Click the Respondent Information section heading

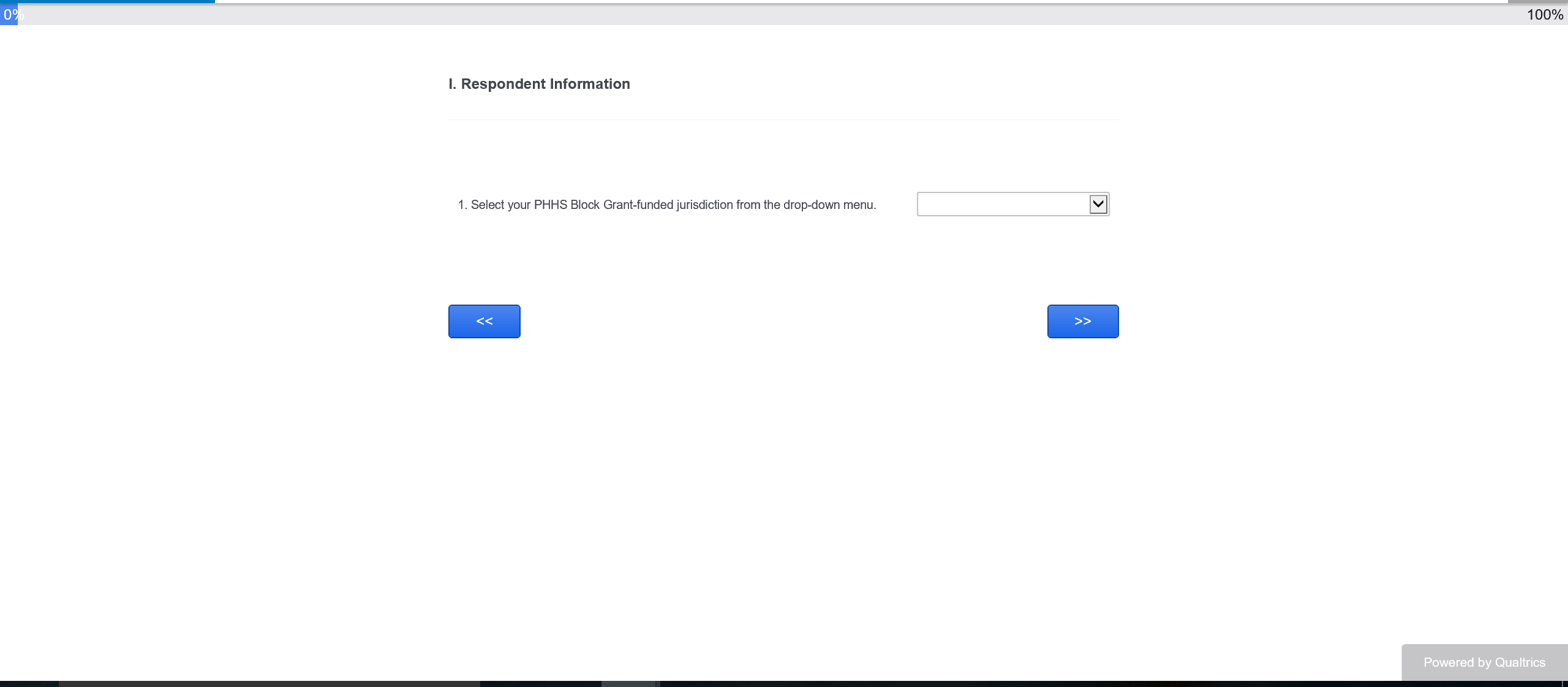pos(539,84)
